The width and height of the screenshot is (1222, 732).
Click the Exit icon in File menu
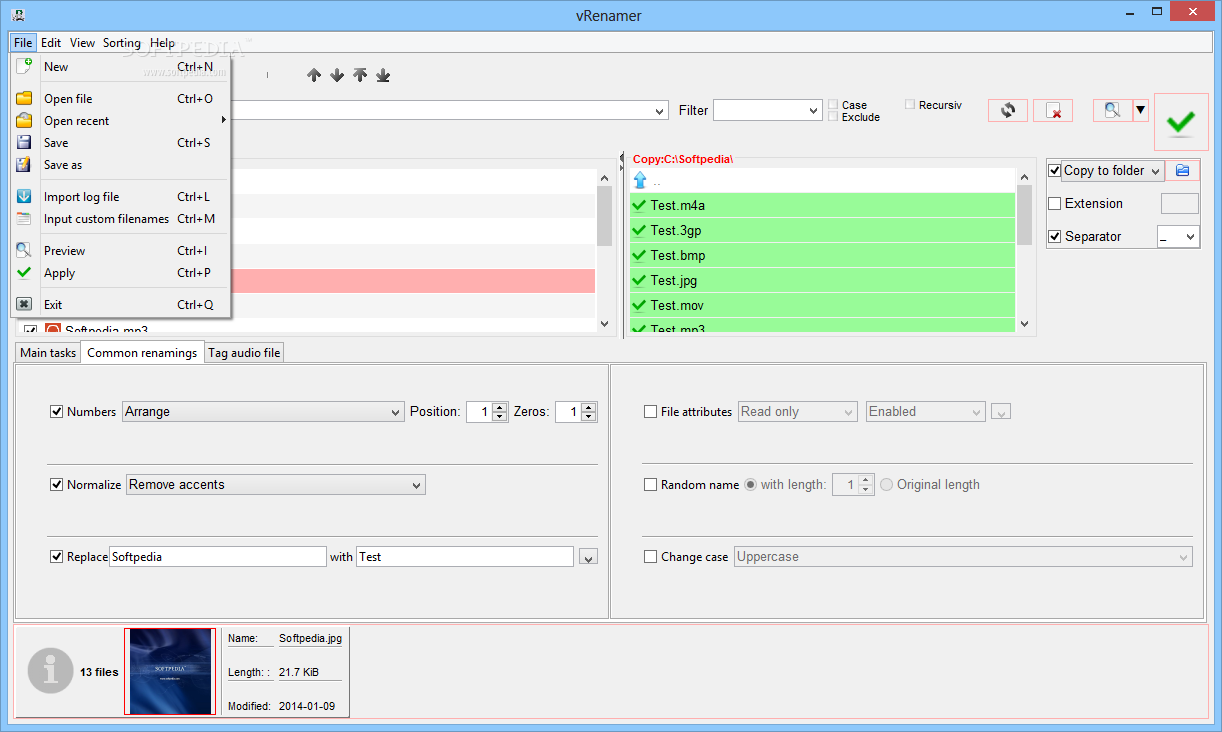point(24,305)
